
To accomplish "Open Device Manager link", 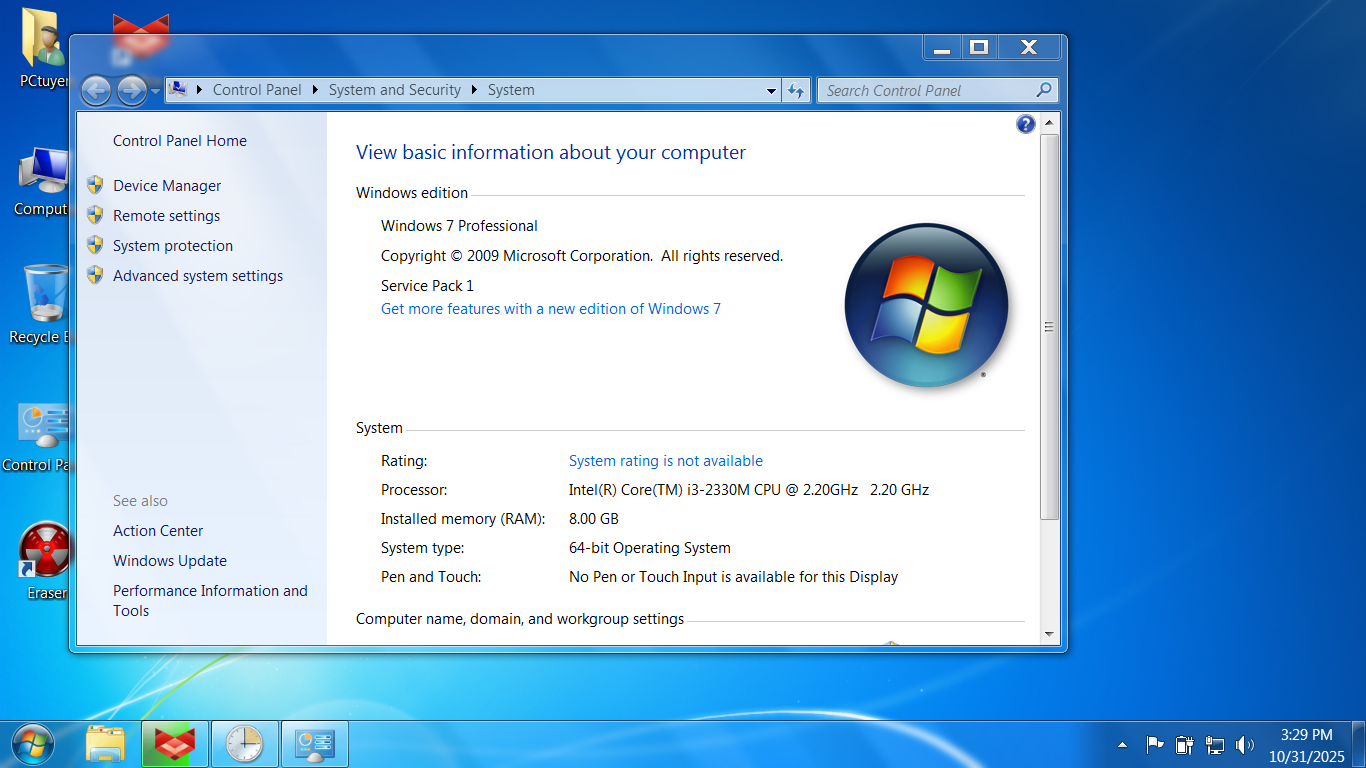I will tap(167, 186).
